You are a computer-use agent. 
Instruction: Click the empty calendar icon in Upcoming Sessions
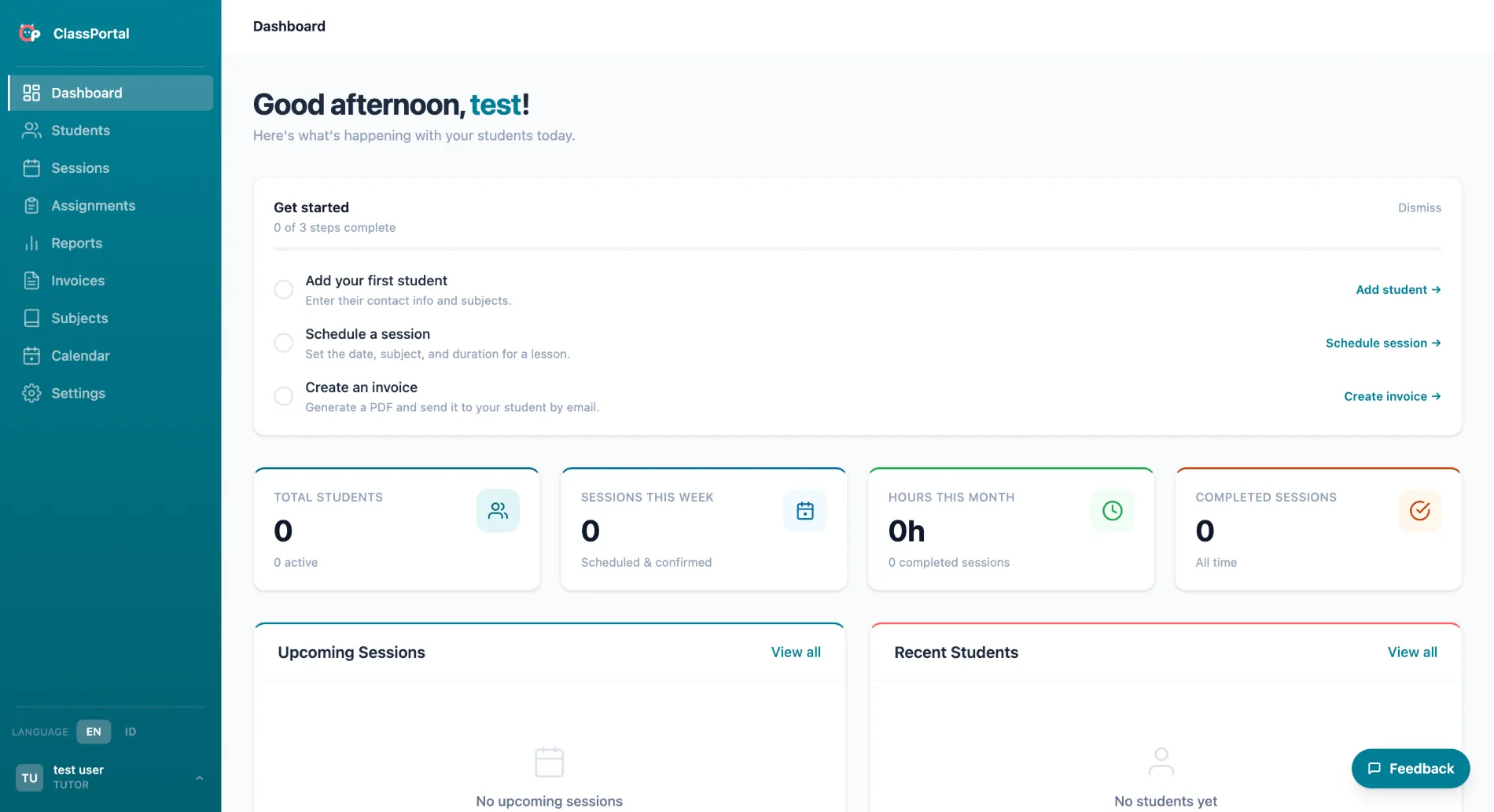(x=549, y=762)
